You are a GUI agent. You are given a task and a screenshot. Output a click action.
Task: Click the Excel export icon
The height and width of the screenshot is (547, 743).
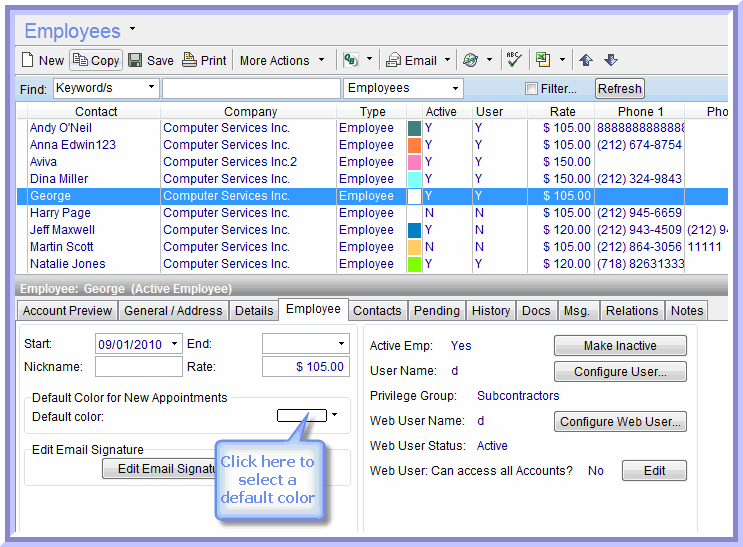(542, 61)
